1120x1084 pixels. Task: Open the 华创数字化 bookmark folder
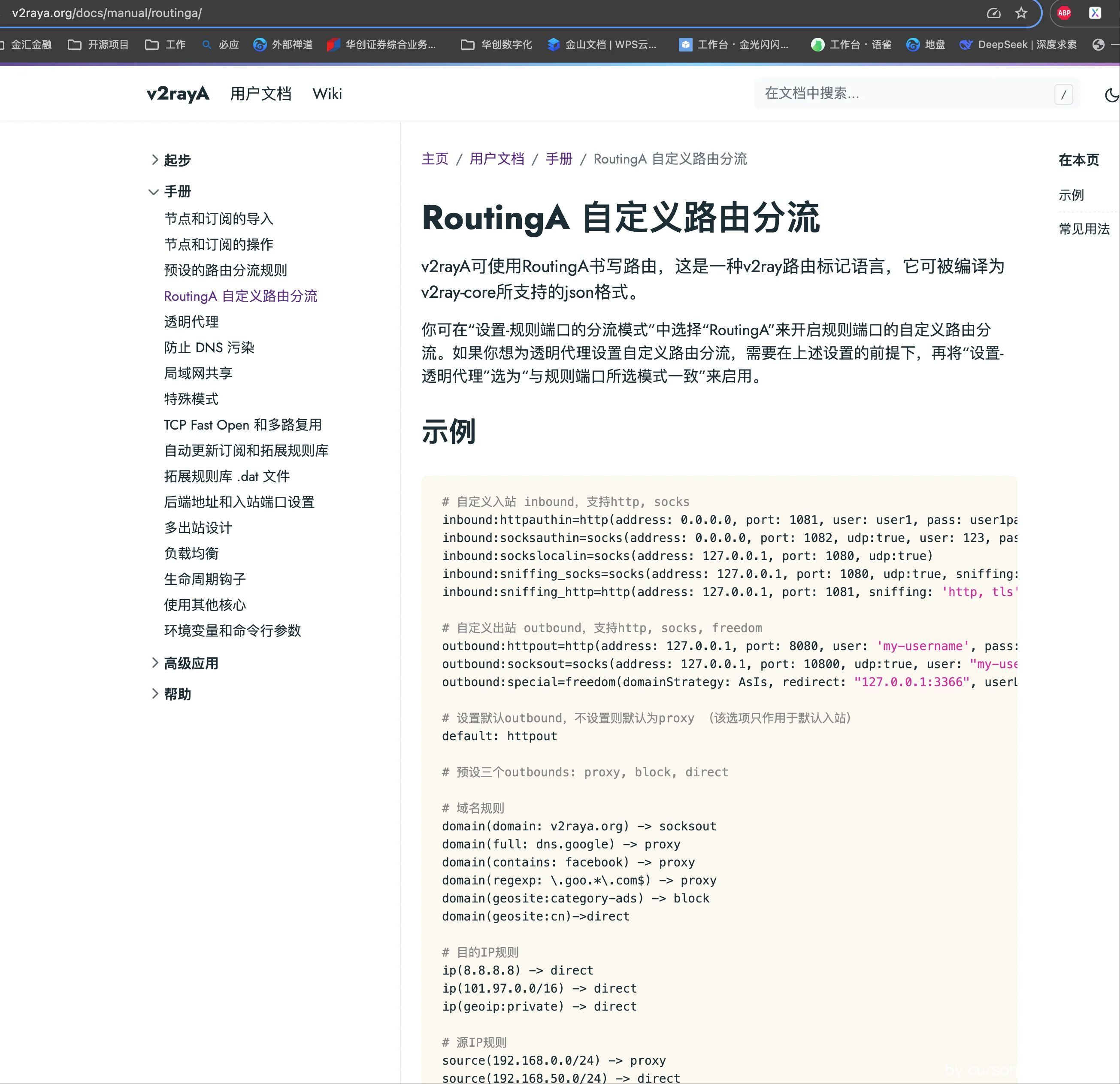pos(496,45)
